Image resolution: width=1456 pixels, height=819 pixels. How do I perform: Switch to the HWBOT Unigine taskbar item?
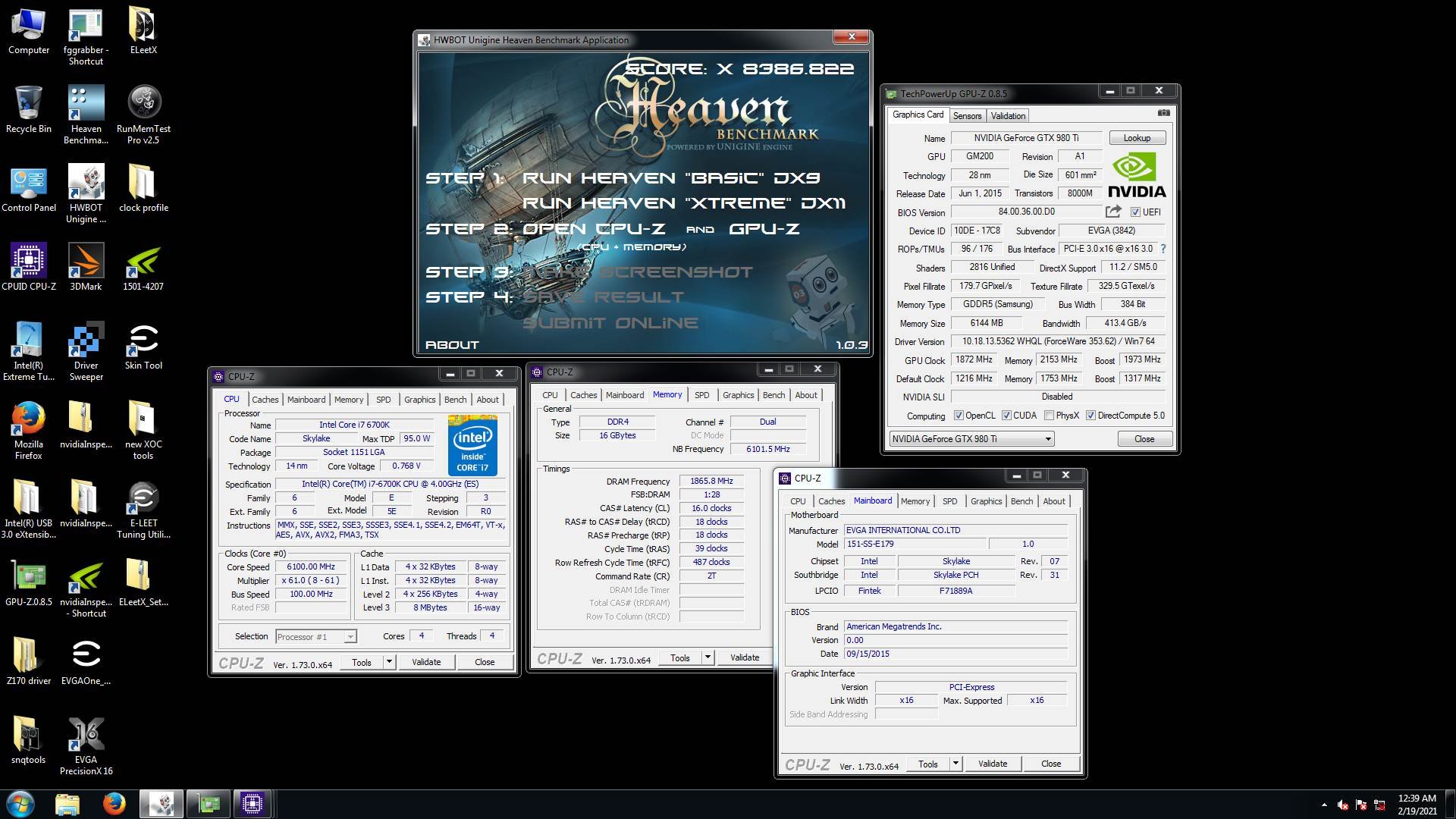[x=162, y=804]
